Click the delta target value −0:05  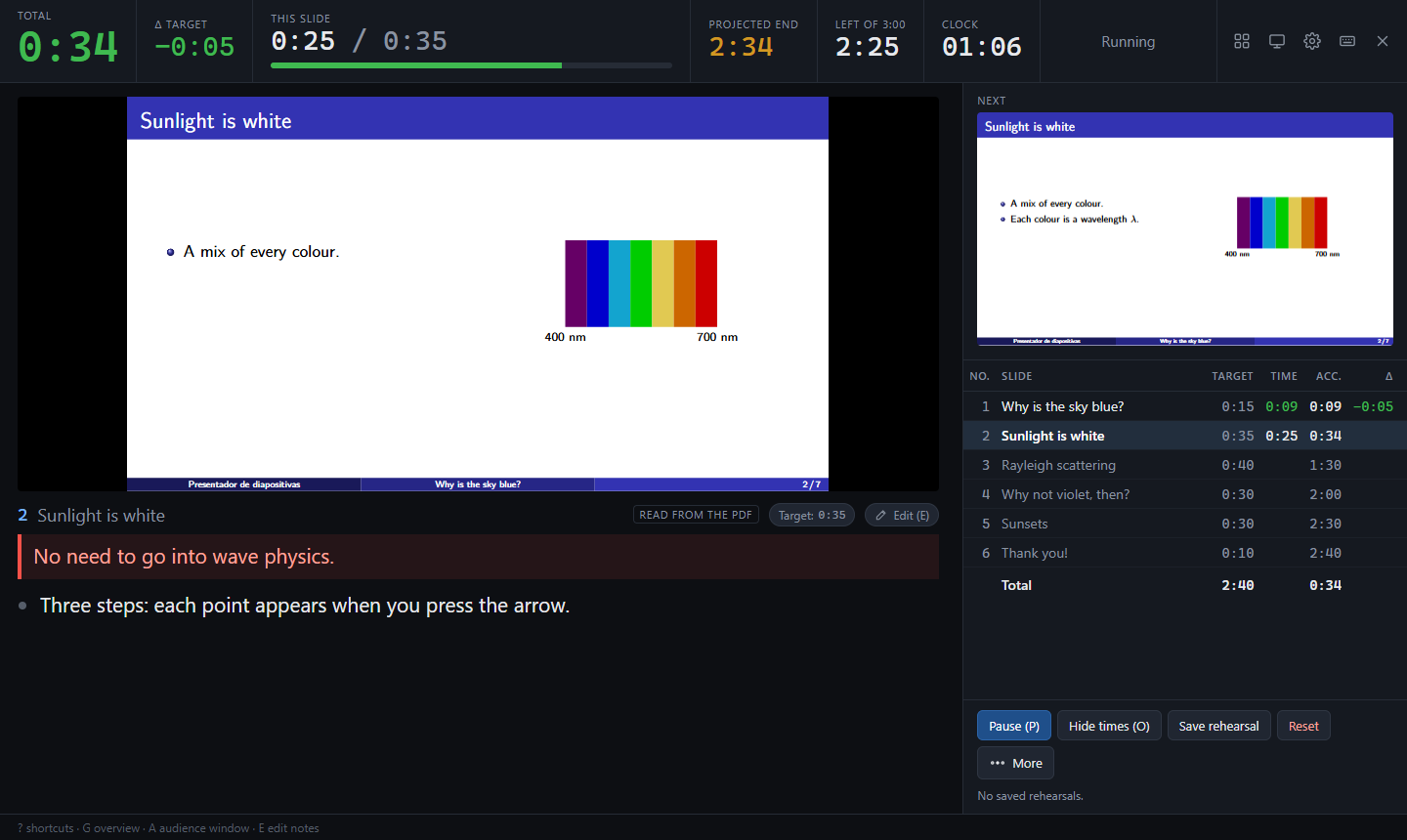click(194, 47)
